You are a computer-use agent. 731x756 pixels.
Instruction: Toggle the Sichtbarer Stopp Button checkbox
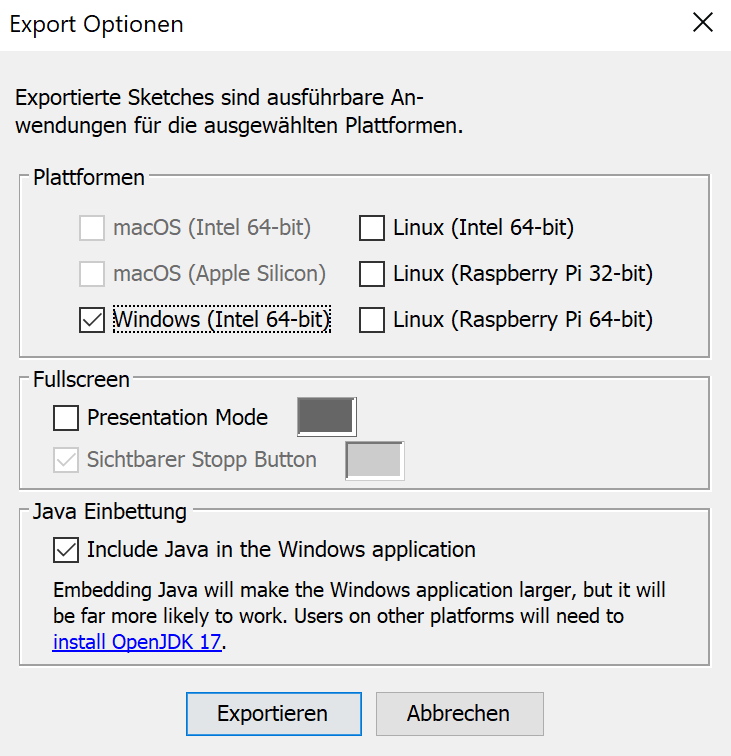coord(66,460)
